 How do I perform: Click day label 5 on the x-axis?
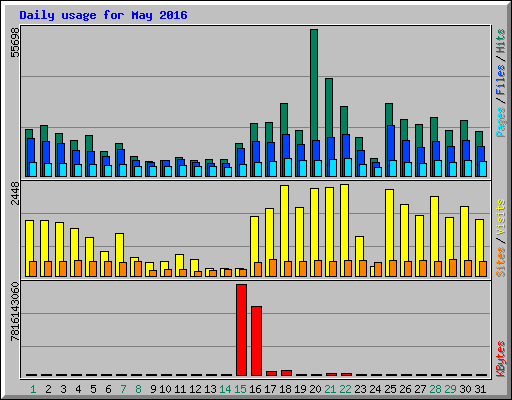point(93,389)
